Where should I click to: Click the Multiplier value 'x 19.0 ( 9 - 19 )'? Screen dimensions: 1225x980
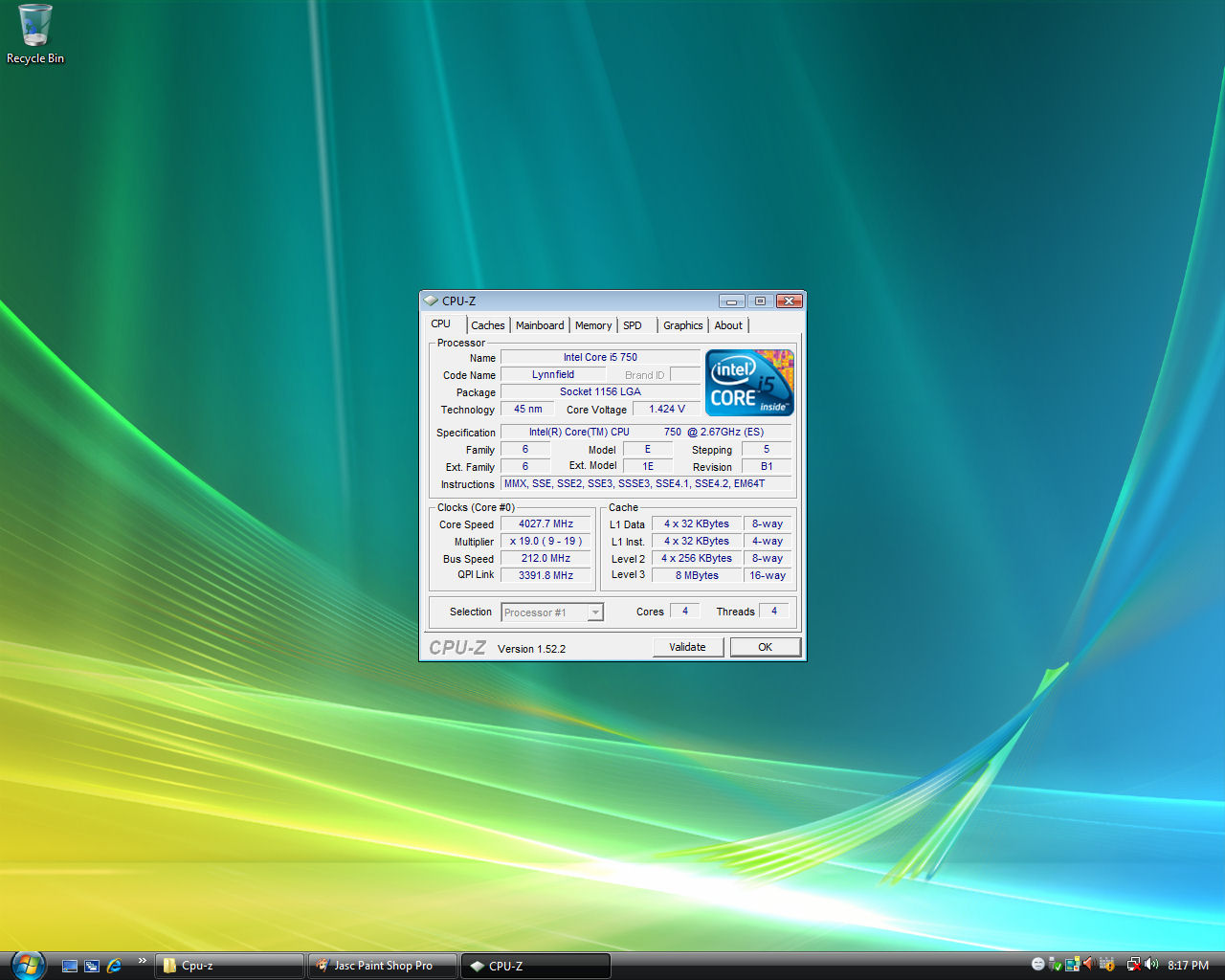pyautogui.click(x=546, y=541)
